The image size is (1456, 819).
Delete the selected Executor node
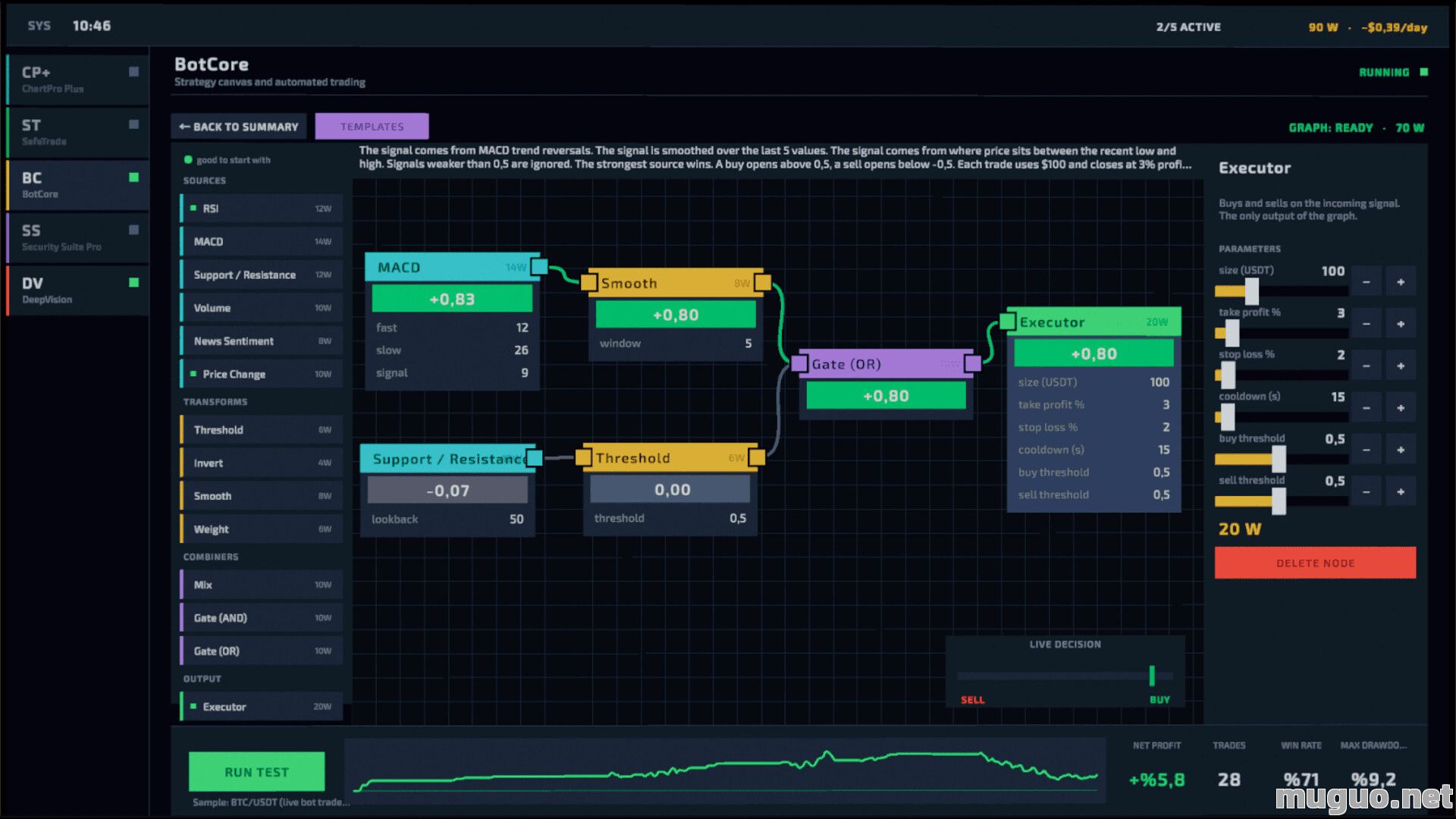1315,563
